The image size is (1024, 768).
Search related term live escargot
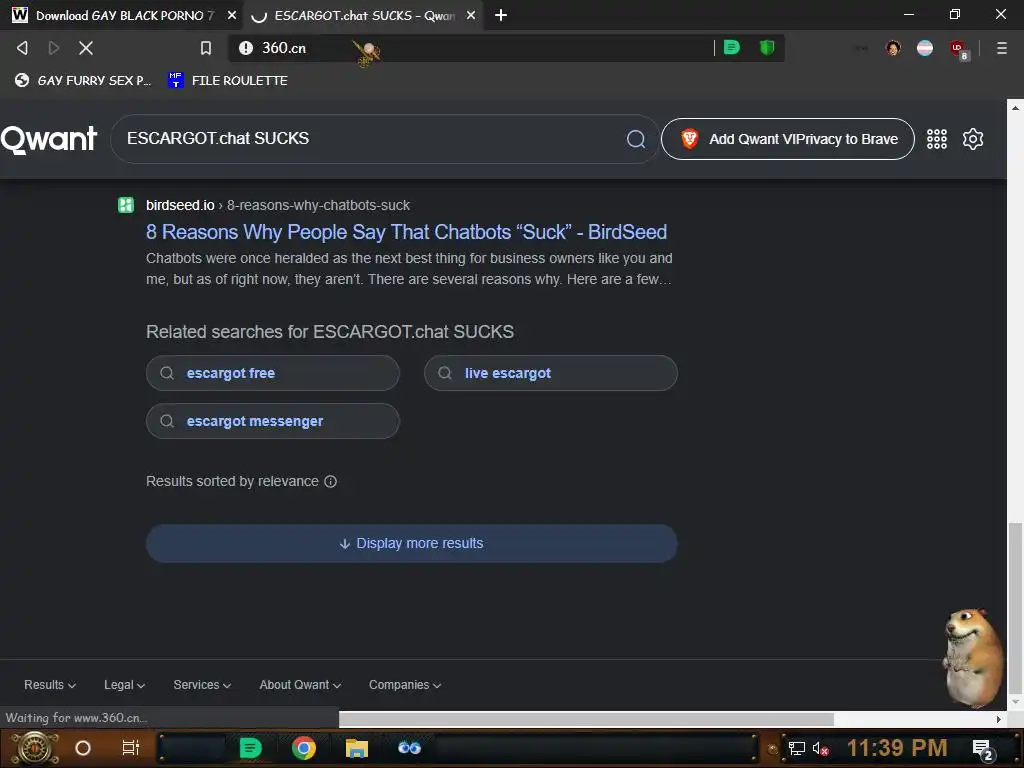click(551, 373)
